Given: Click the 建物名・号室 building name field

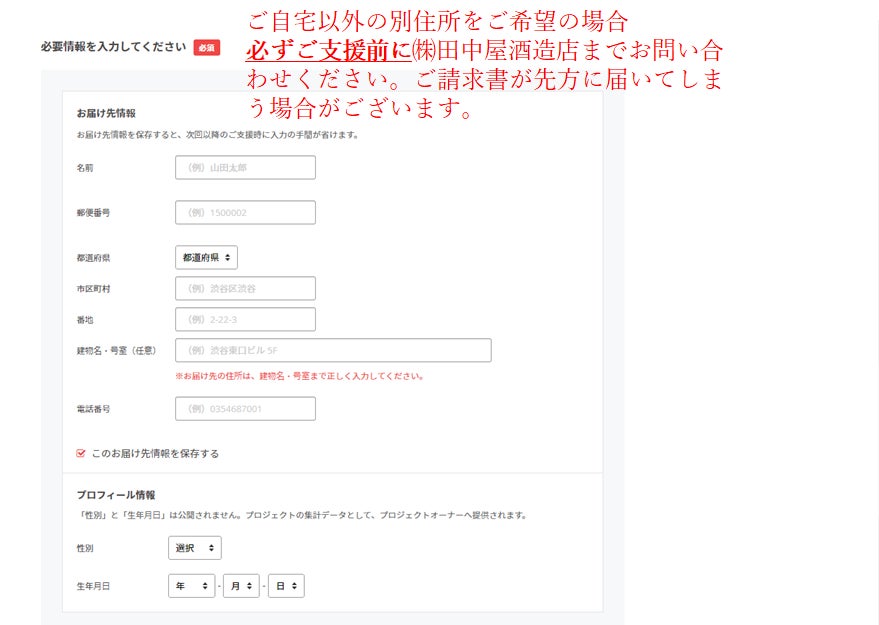Looking at the screenshot, I should tap(333, 350).
